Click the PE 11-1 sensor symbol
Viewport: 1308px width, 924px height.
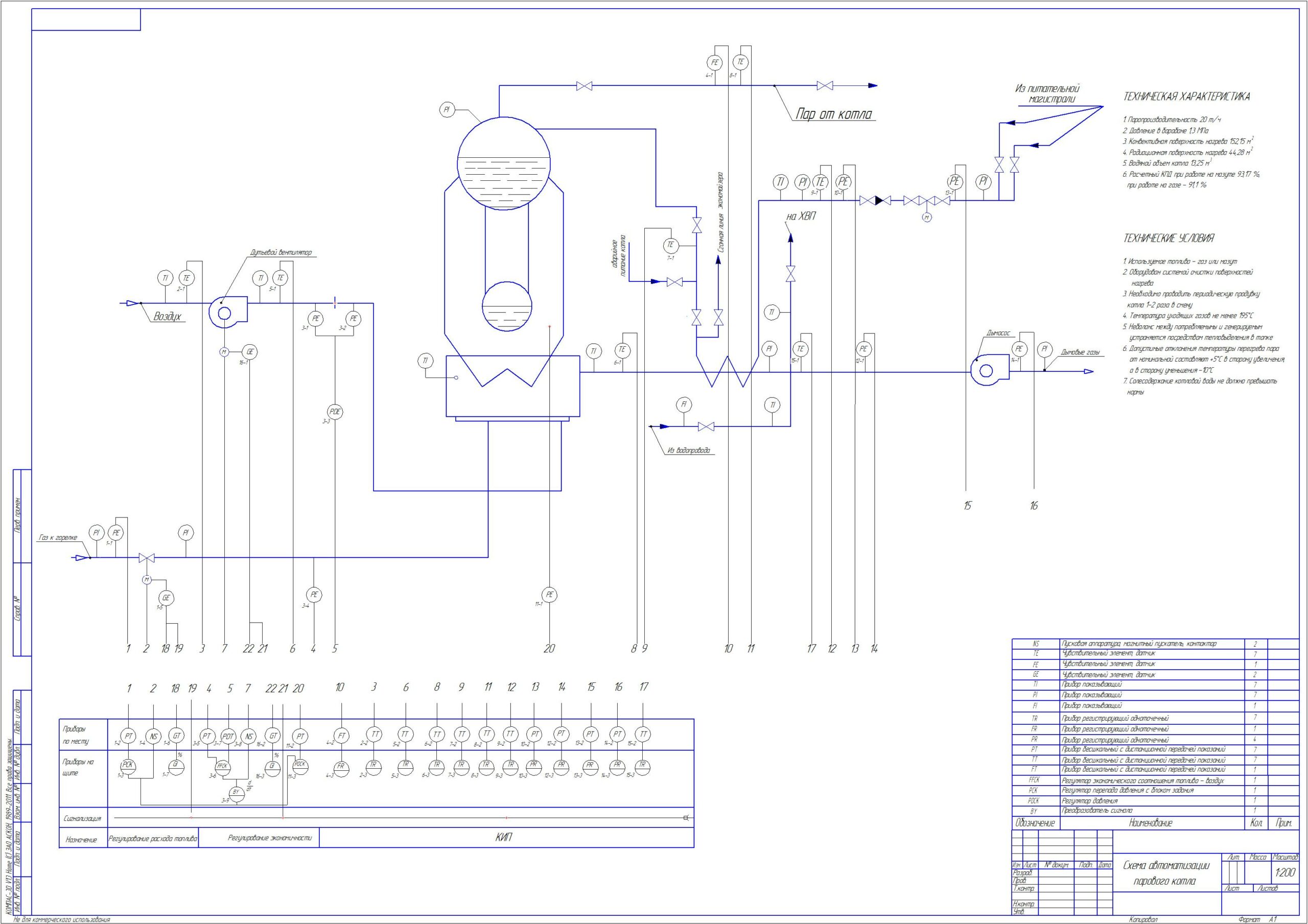click(x=550, y=595)
